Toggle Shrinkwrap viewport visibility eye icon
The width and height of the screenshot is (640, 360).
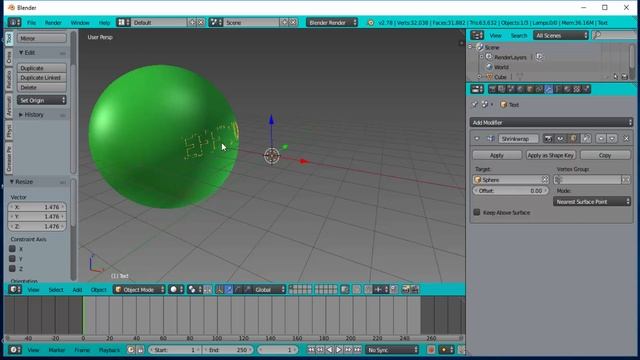pyautogui.click(x=560, y=139)
